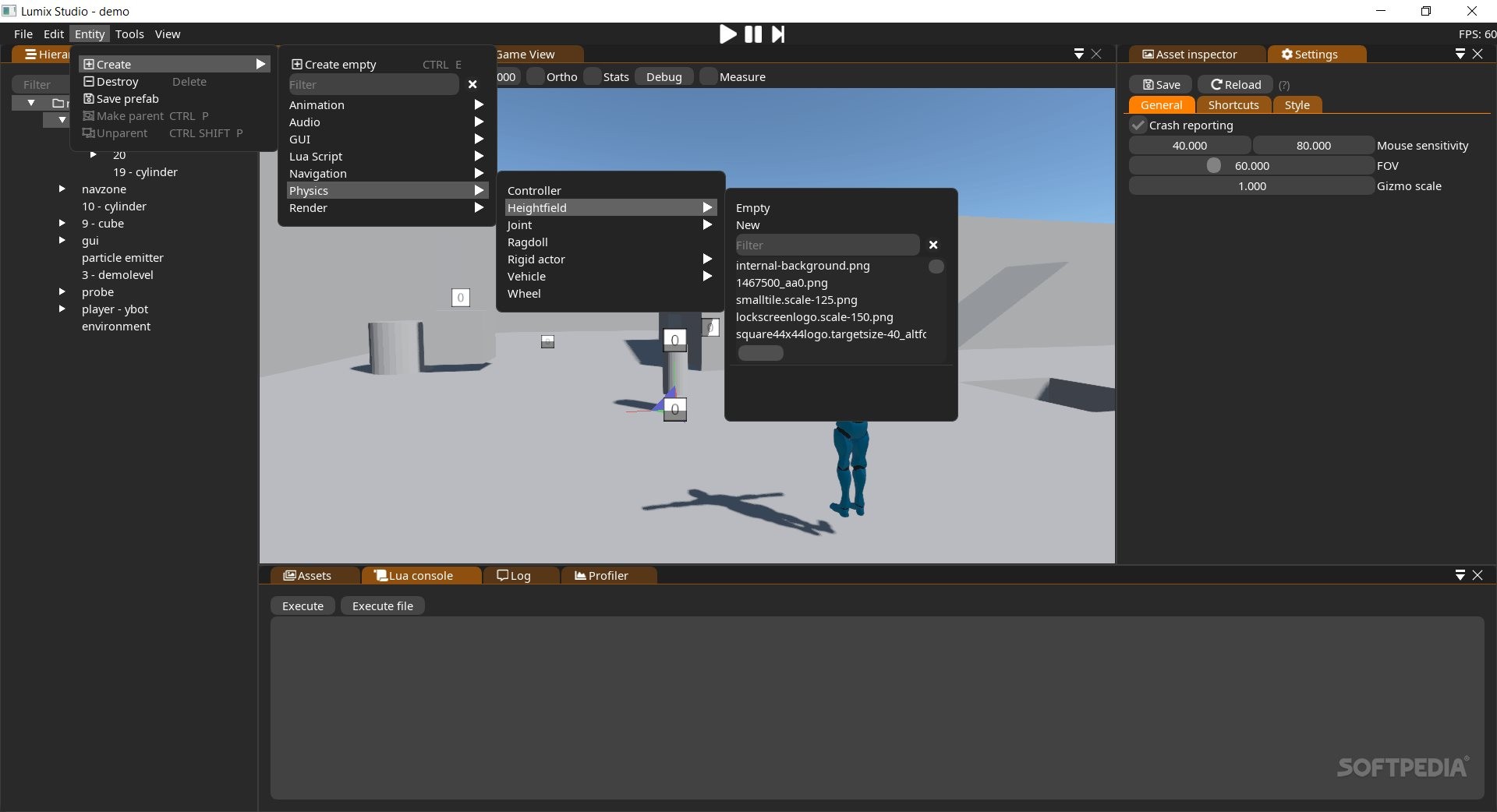This screenshot has height=812, width=1497.
Task: Close the Scene view panel
Action: [x=1096, y=54]
